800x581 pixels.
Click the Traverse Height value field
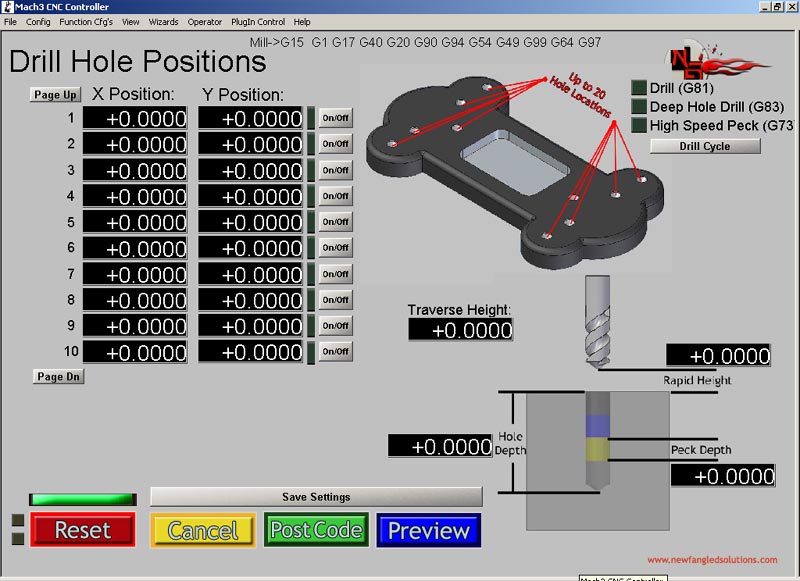tap(461, 330)
